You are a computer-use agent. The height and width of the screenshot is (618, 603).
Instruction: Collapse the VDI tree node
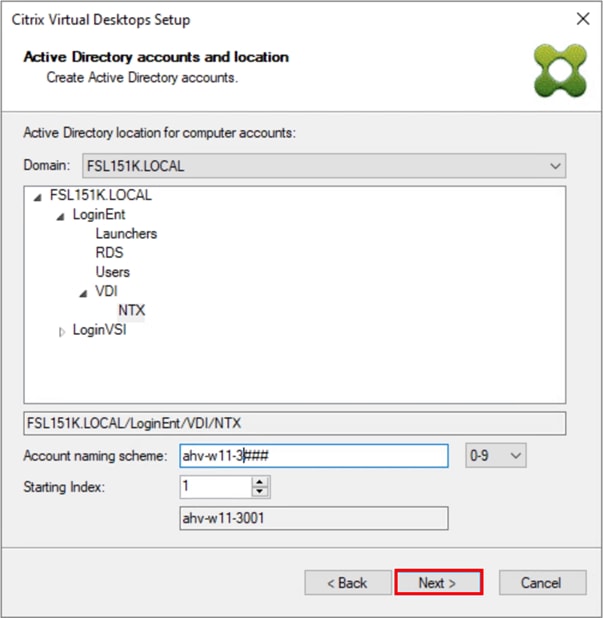click(83, 293)
